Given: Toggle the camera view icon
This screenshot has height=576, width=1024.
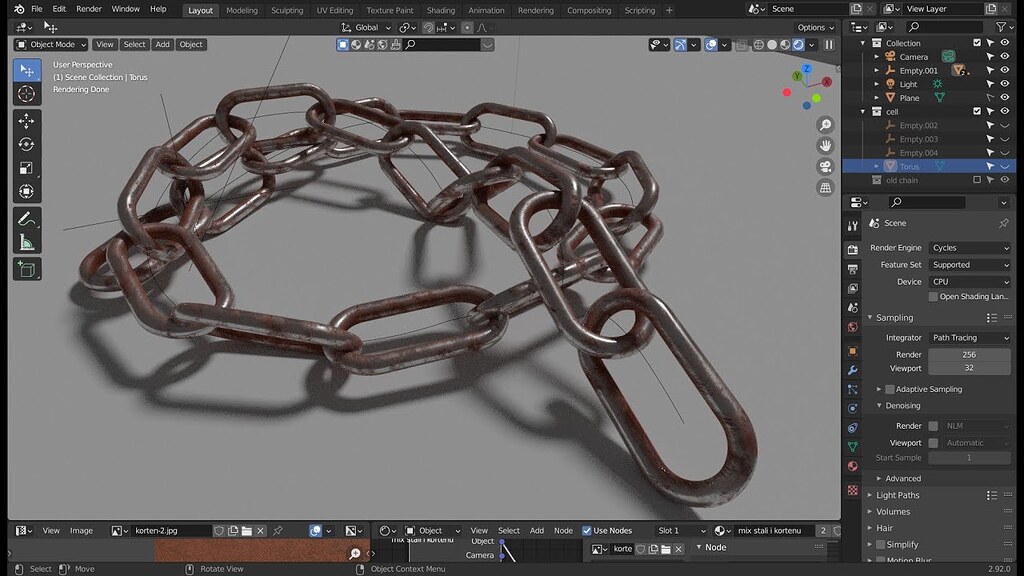Looking at the screenshot, I should tap(825, 167).
